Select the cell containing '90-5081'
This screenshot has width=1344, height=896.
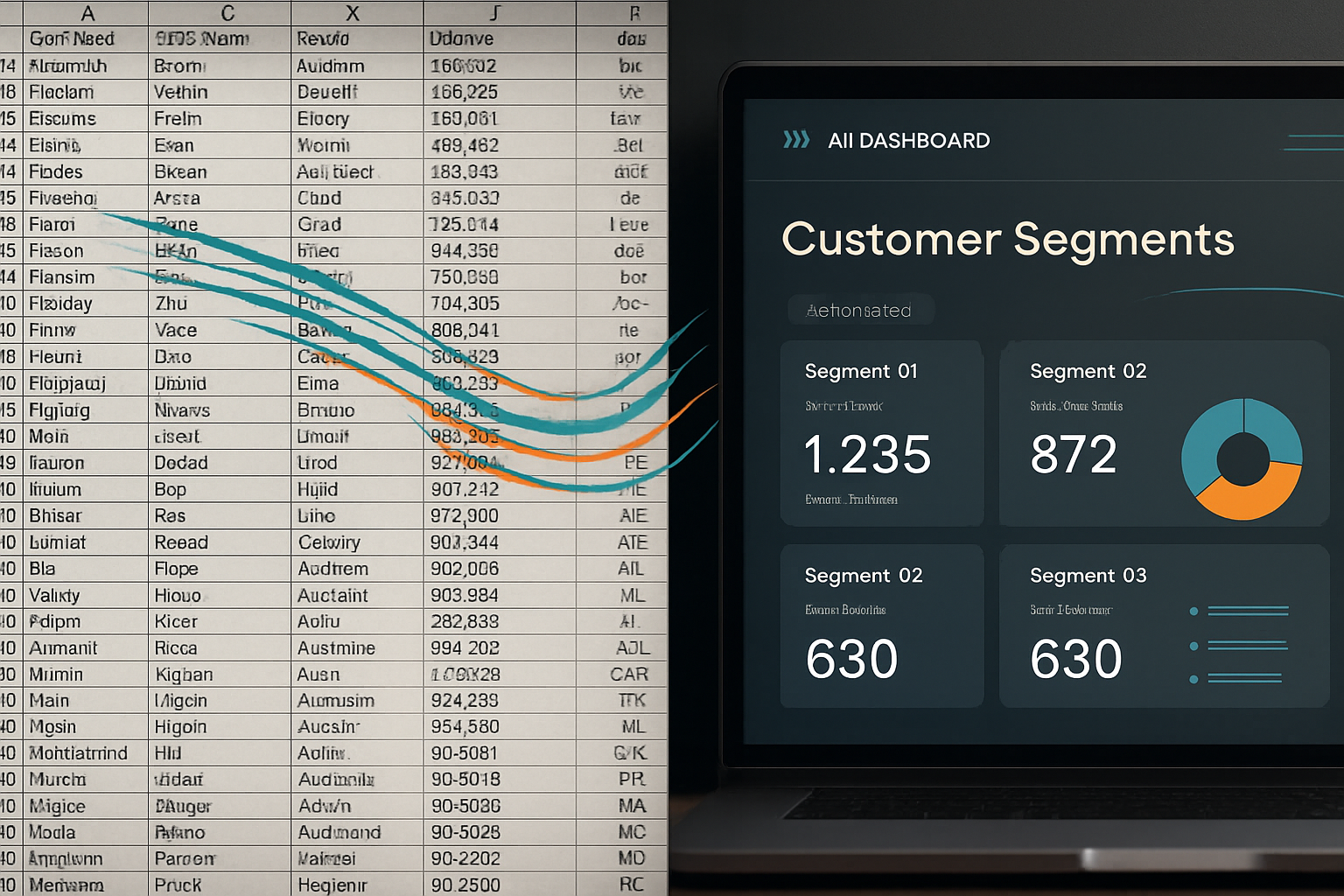500,753
